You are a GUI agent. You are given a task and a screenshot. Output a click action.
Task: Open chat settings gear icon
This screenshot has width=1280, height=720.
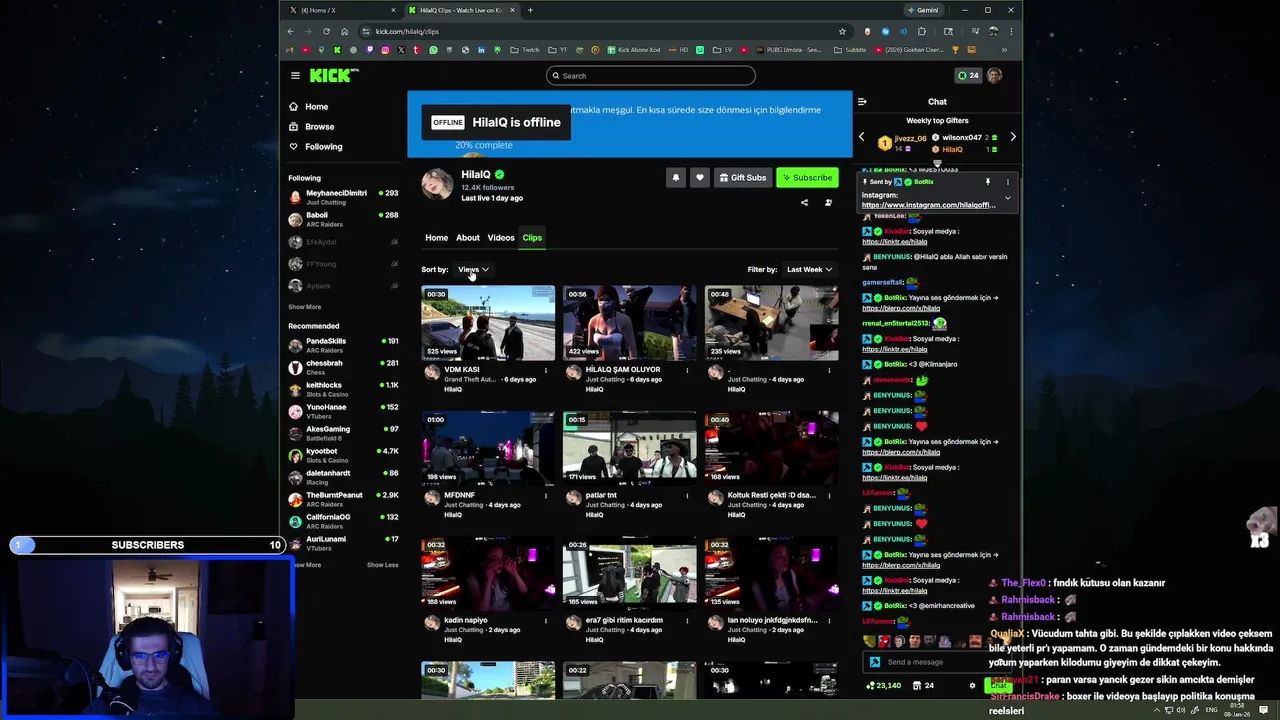[x=972, y=686]
